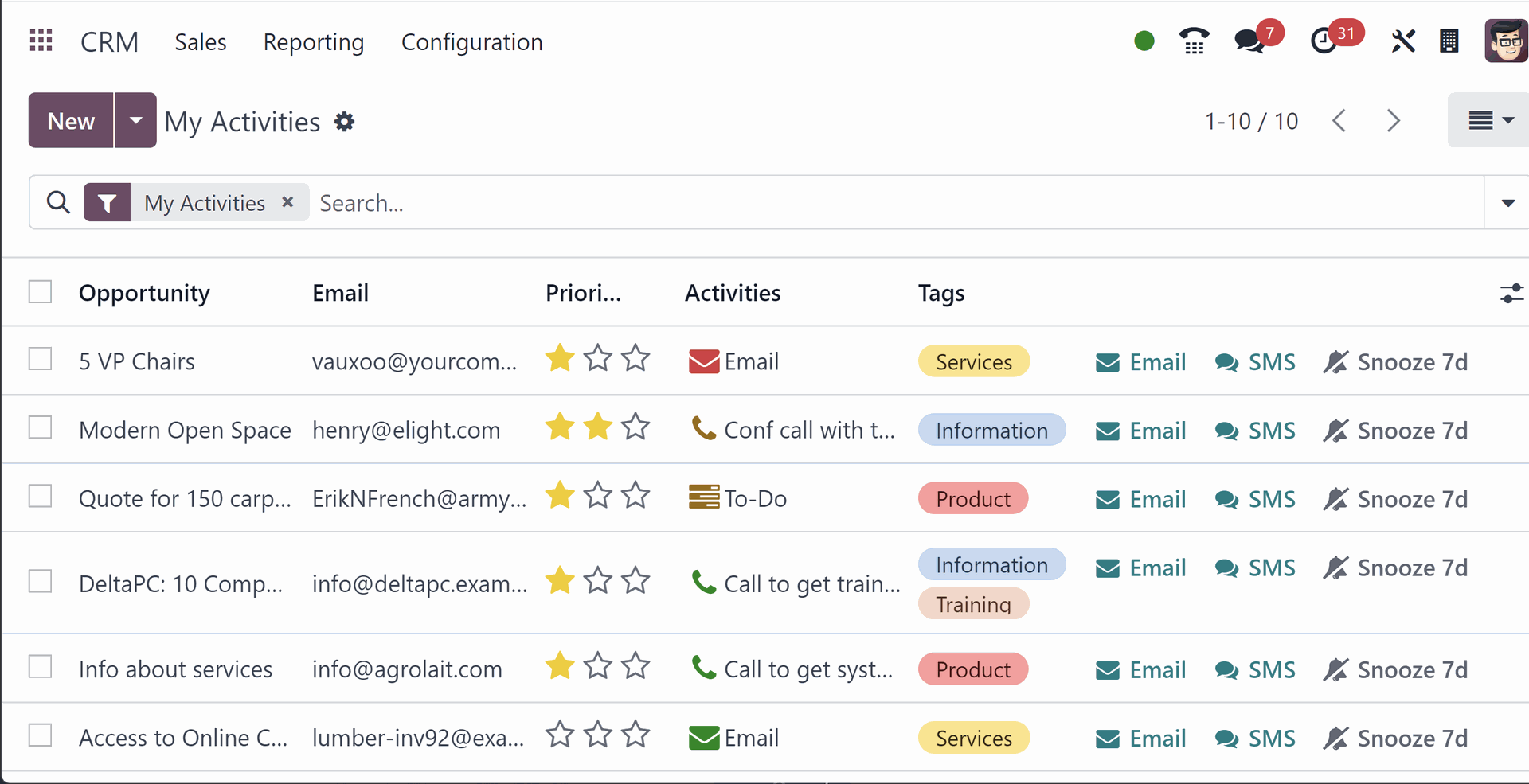This screenshot has height=784, width=1529.
Task: Click the green online status indicator
Action: 1144,41
